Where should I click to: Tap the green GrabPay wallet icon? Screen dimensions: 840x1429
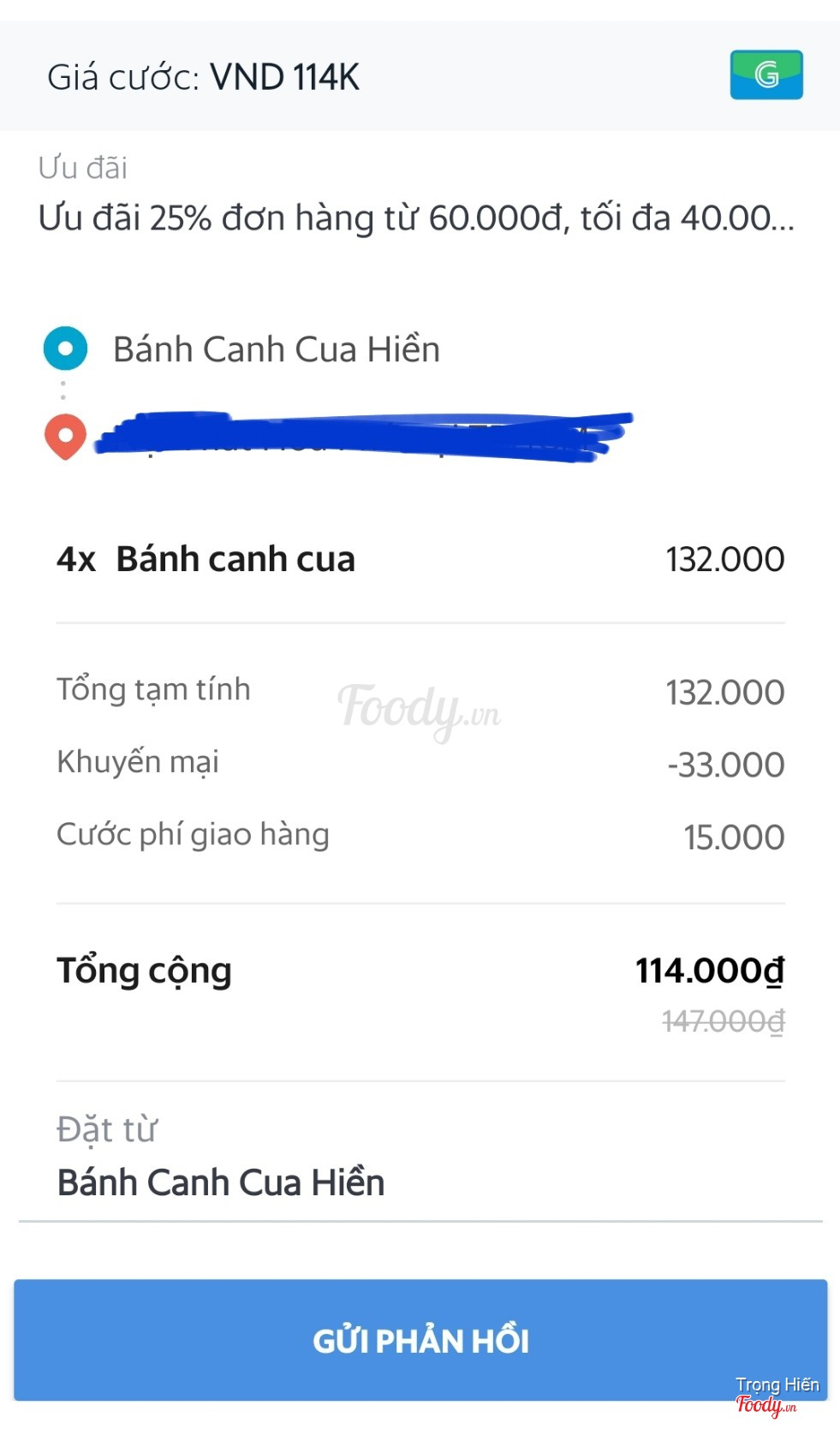(x=766, y=75)
